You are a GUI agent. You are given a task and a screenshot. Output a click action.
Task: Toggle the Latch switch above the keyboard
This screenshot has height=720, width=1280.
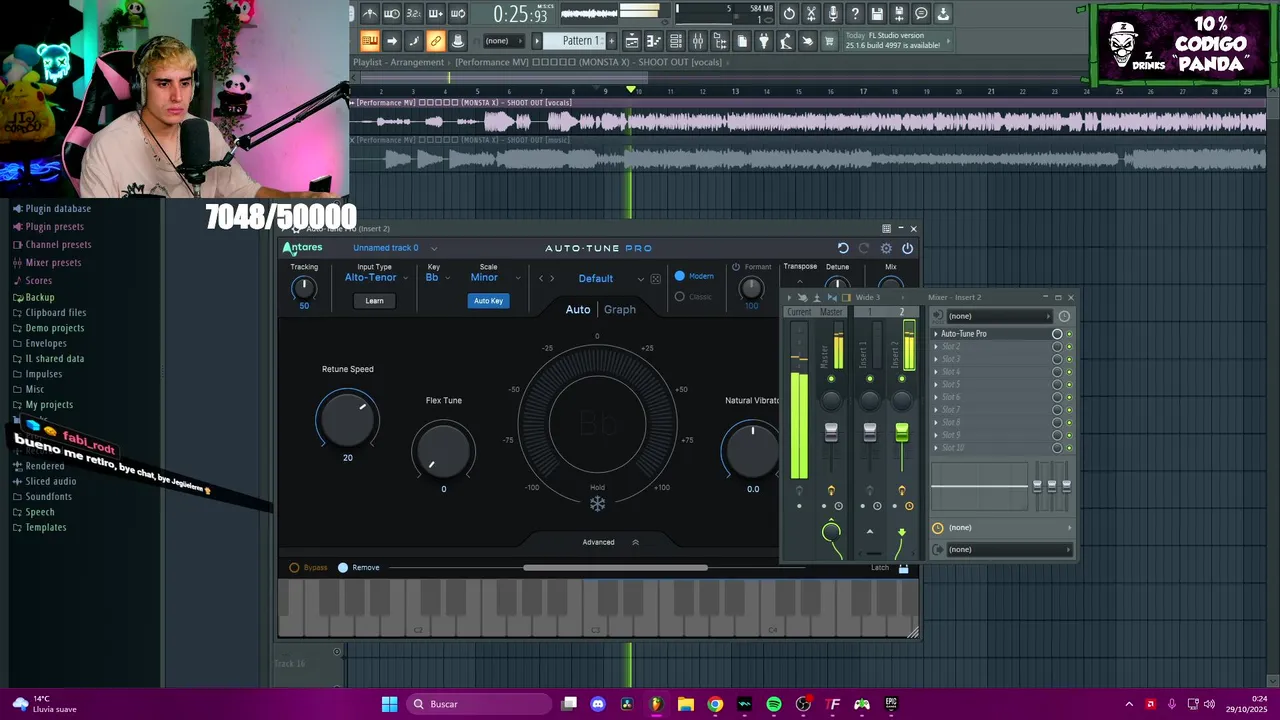point(903,568)
